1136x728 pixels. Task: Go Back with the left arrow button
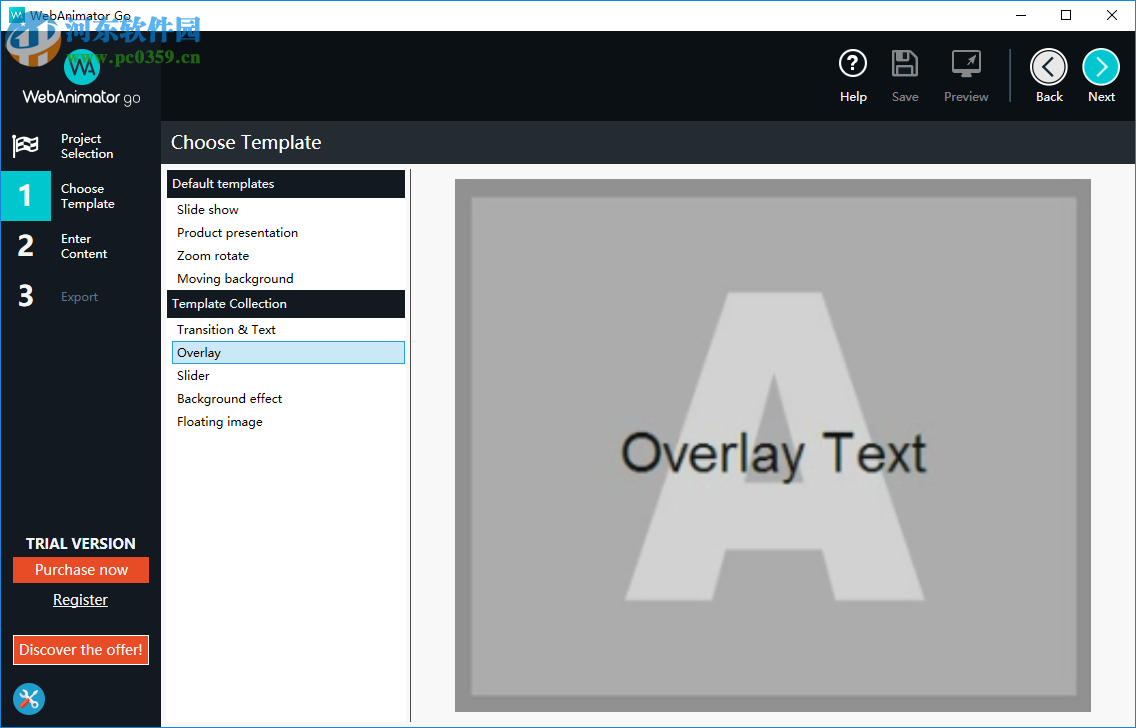1049,67
